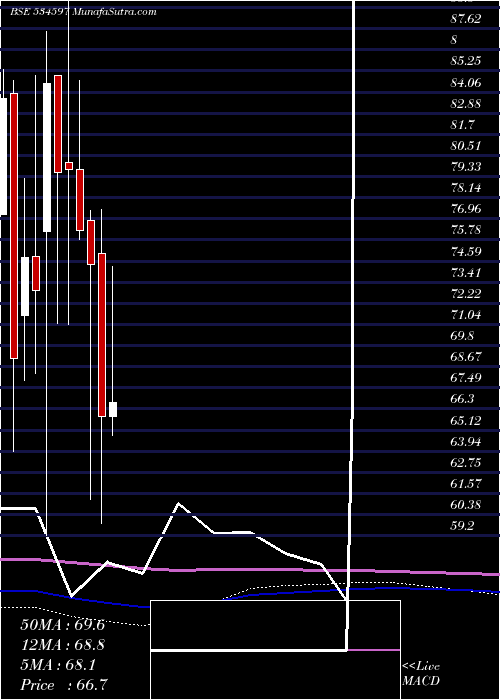Click the 76.96 price axis label
This screenshot has height=700, width=500.
(466, 209)
